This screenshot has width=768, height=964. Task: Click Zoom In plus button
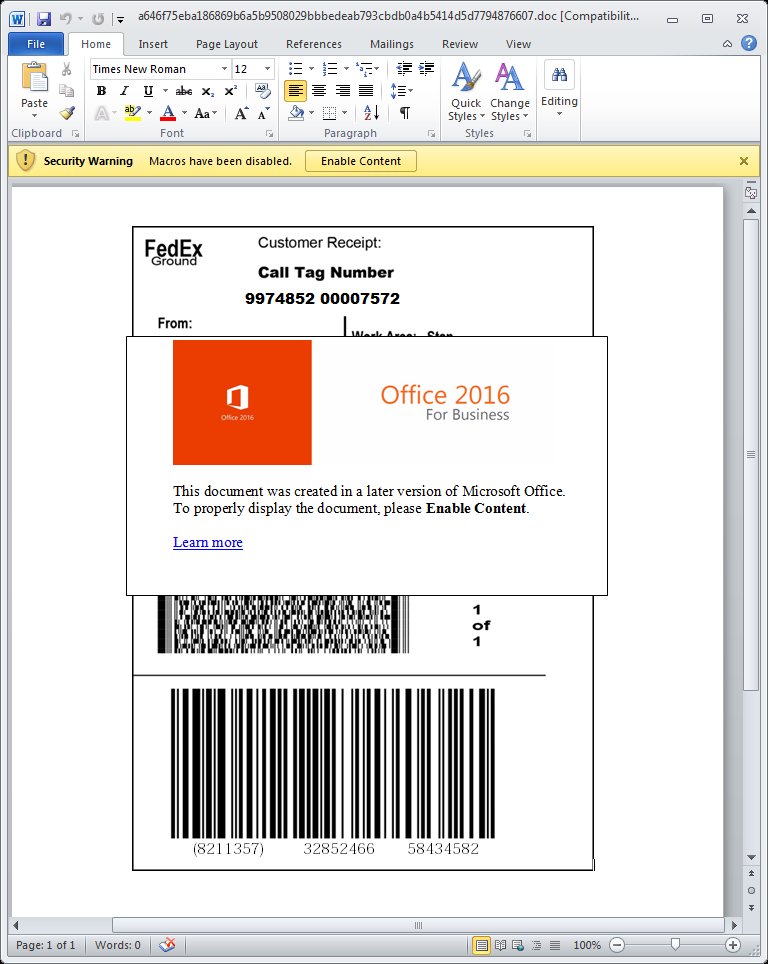click(x=732, y=945)
